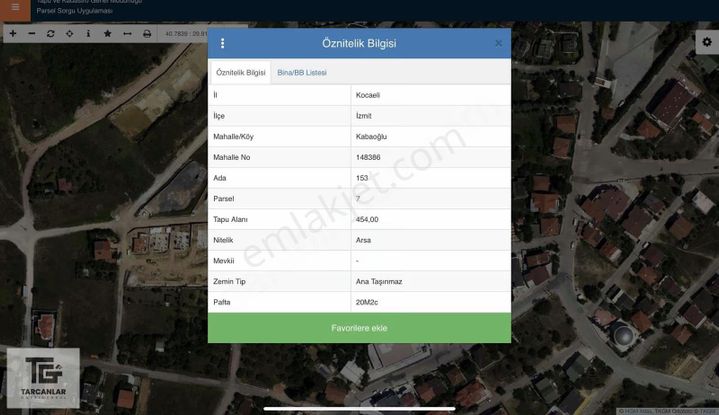719x415 pixels.
Task: Open the three-dot options menu in the dialog
Action: [x=222, y=43]
